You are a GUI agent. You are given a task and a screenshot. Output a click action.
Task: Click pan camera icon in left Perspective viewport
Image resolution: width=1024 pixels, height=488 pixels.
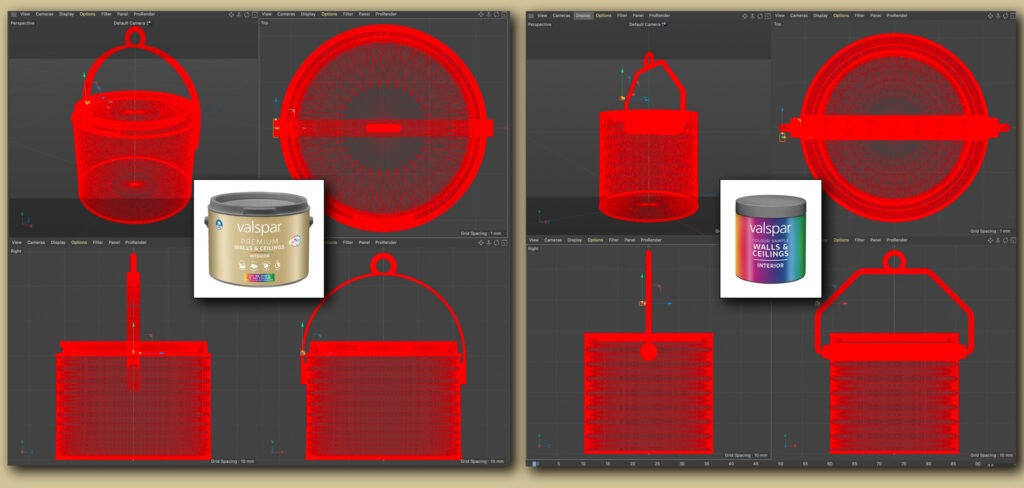click(x=231, y=14)
